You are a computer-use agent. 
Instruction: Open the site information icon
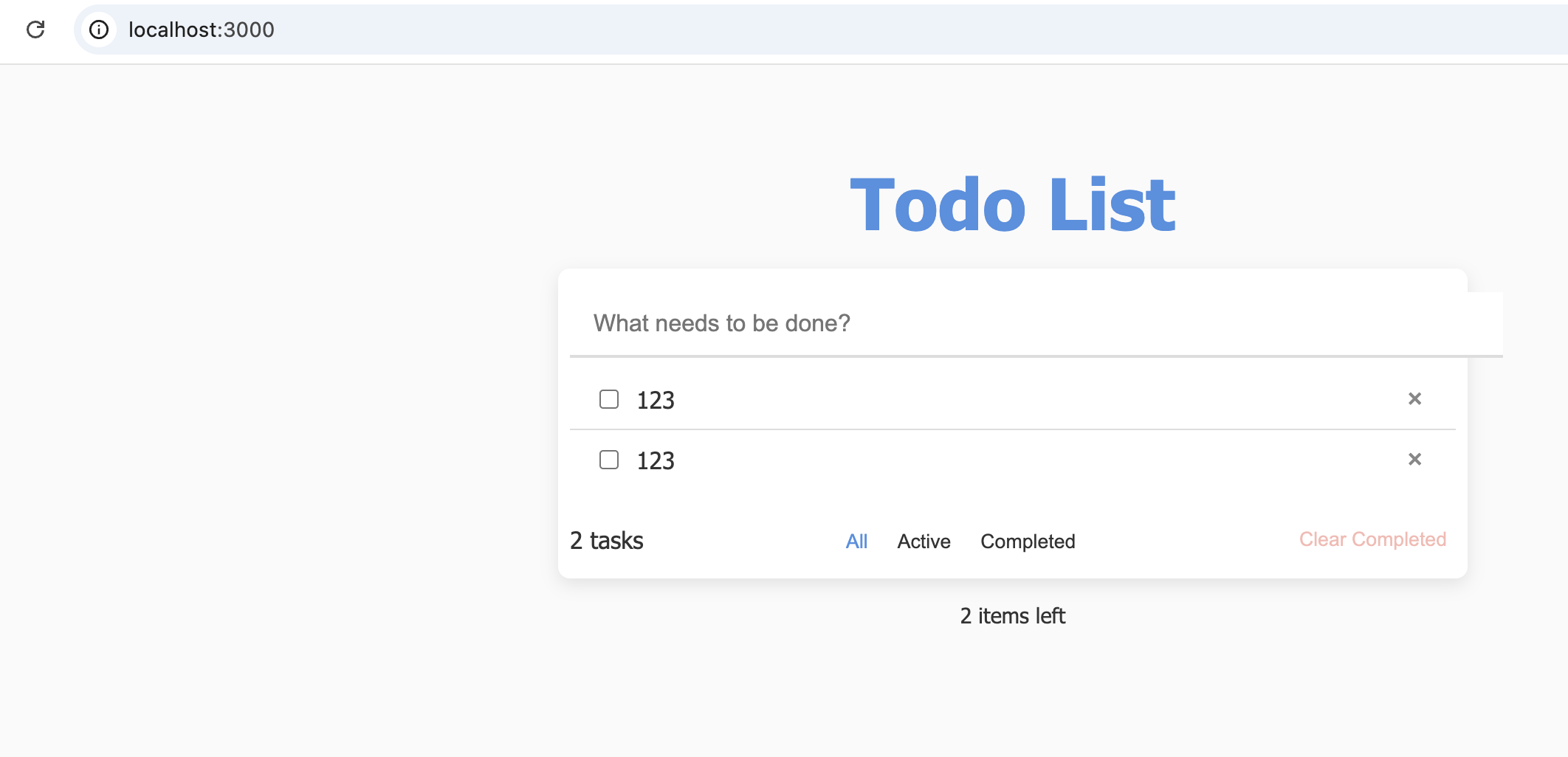pos(99,30)
